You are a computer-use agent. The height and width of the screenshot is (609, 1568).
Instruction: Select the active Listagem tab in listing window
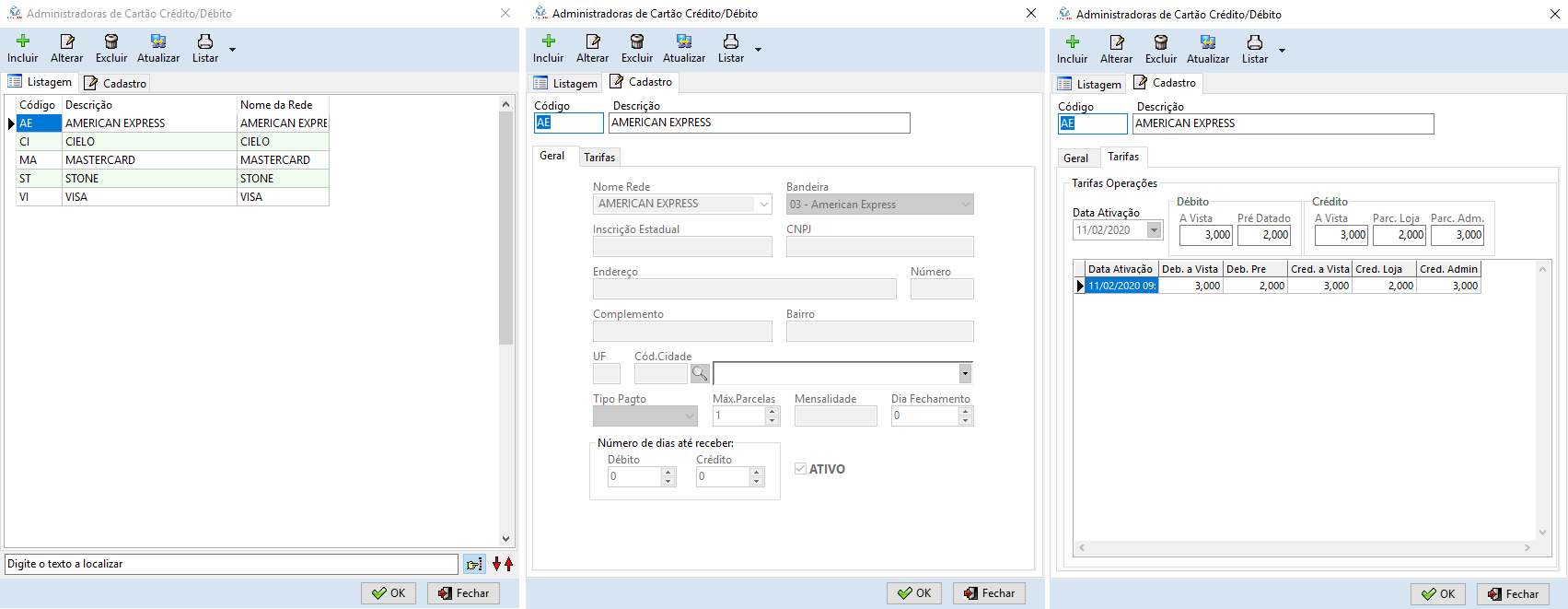tap(41, 82)
